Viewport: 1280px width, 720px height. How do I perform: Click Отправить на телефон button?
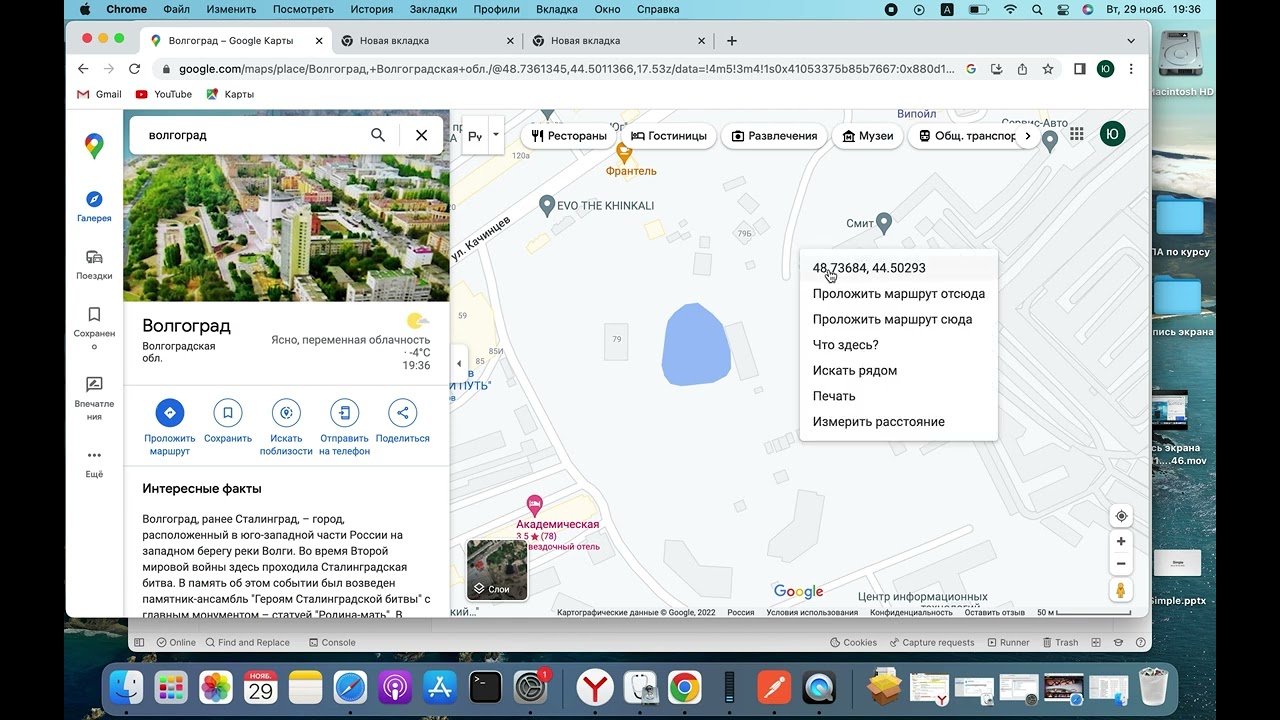point(344,427)
